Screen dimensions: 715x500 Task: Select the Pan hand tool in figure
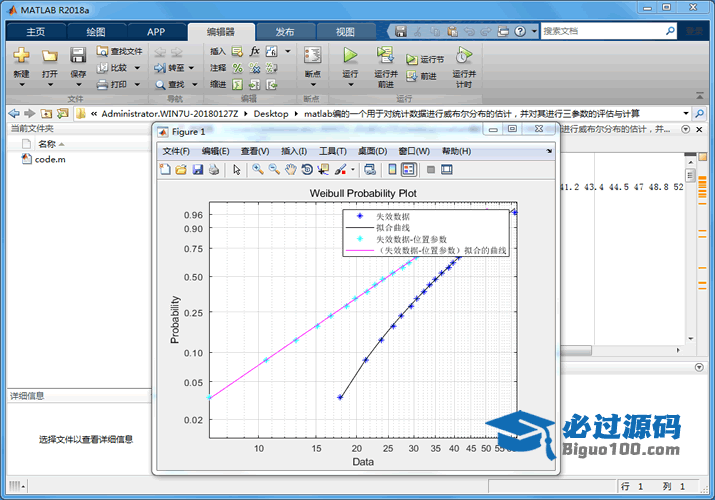[290, 170]
